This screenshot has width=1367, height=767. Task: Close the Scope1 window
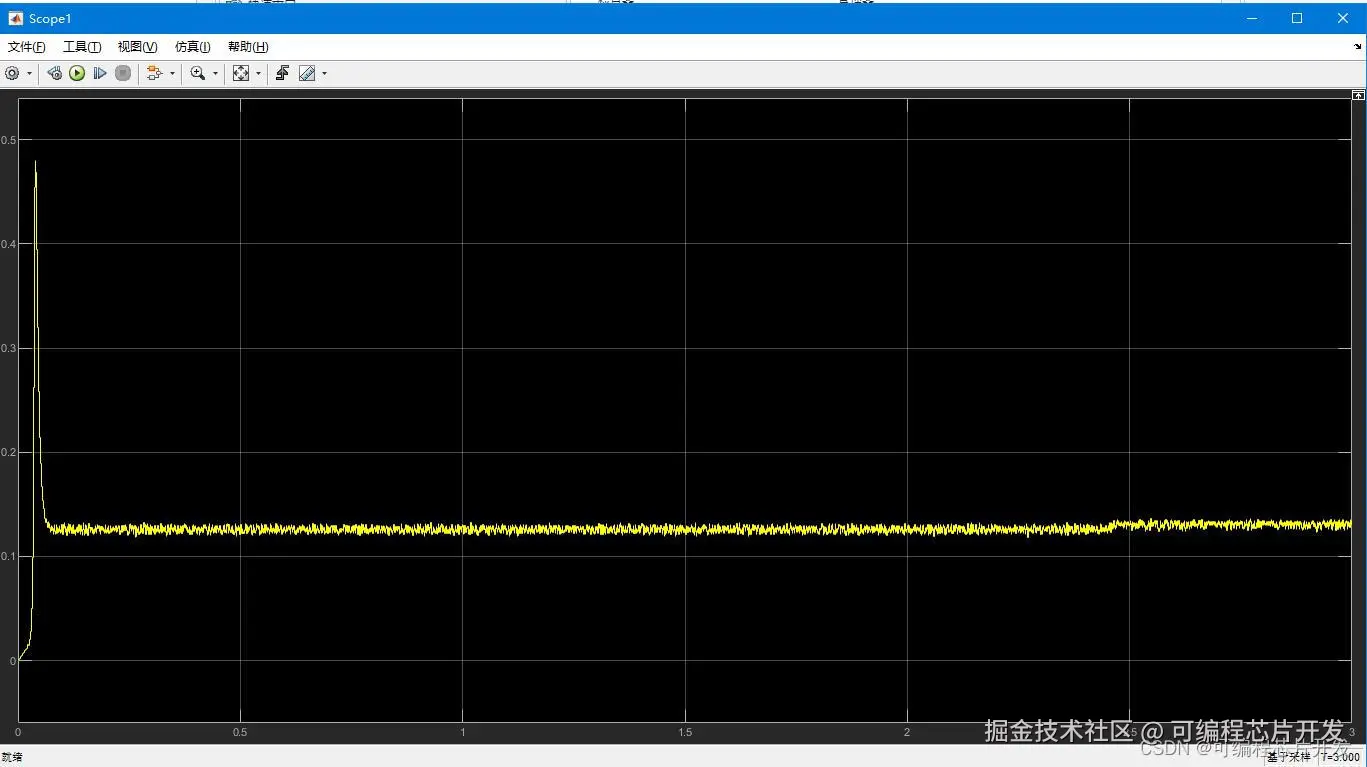point(1343,18)
